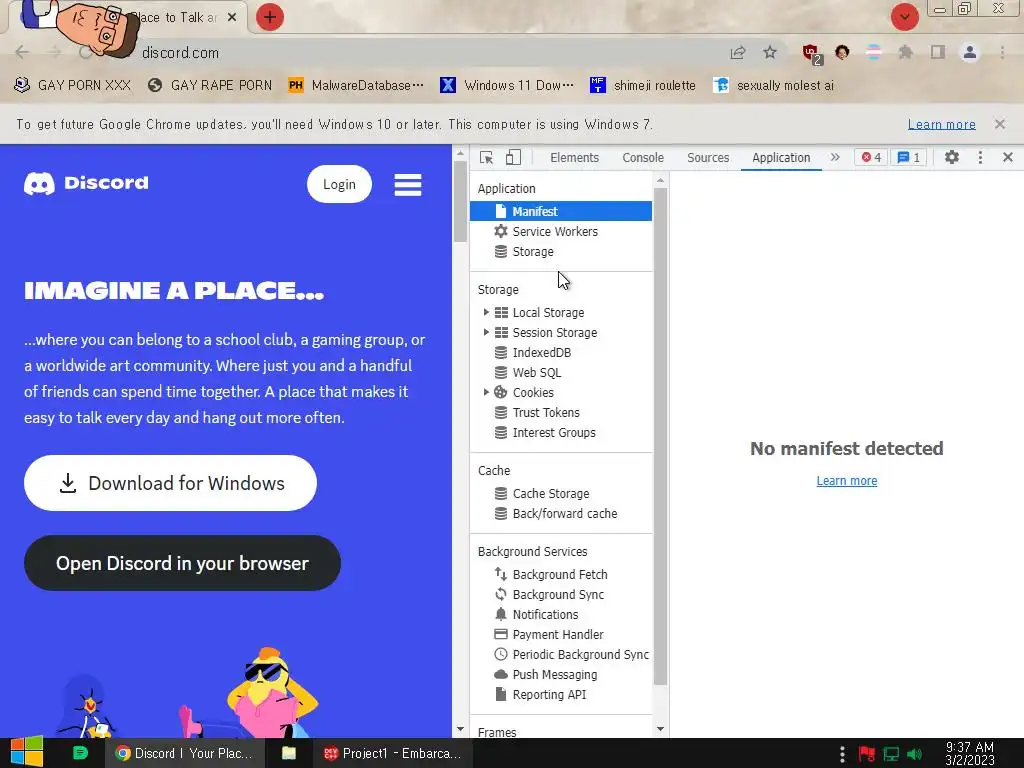The image size is (1024, 768).
Task: Open Learn more link under No manifest detected
Action: click(846, 481)
